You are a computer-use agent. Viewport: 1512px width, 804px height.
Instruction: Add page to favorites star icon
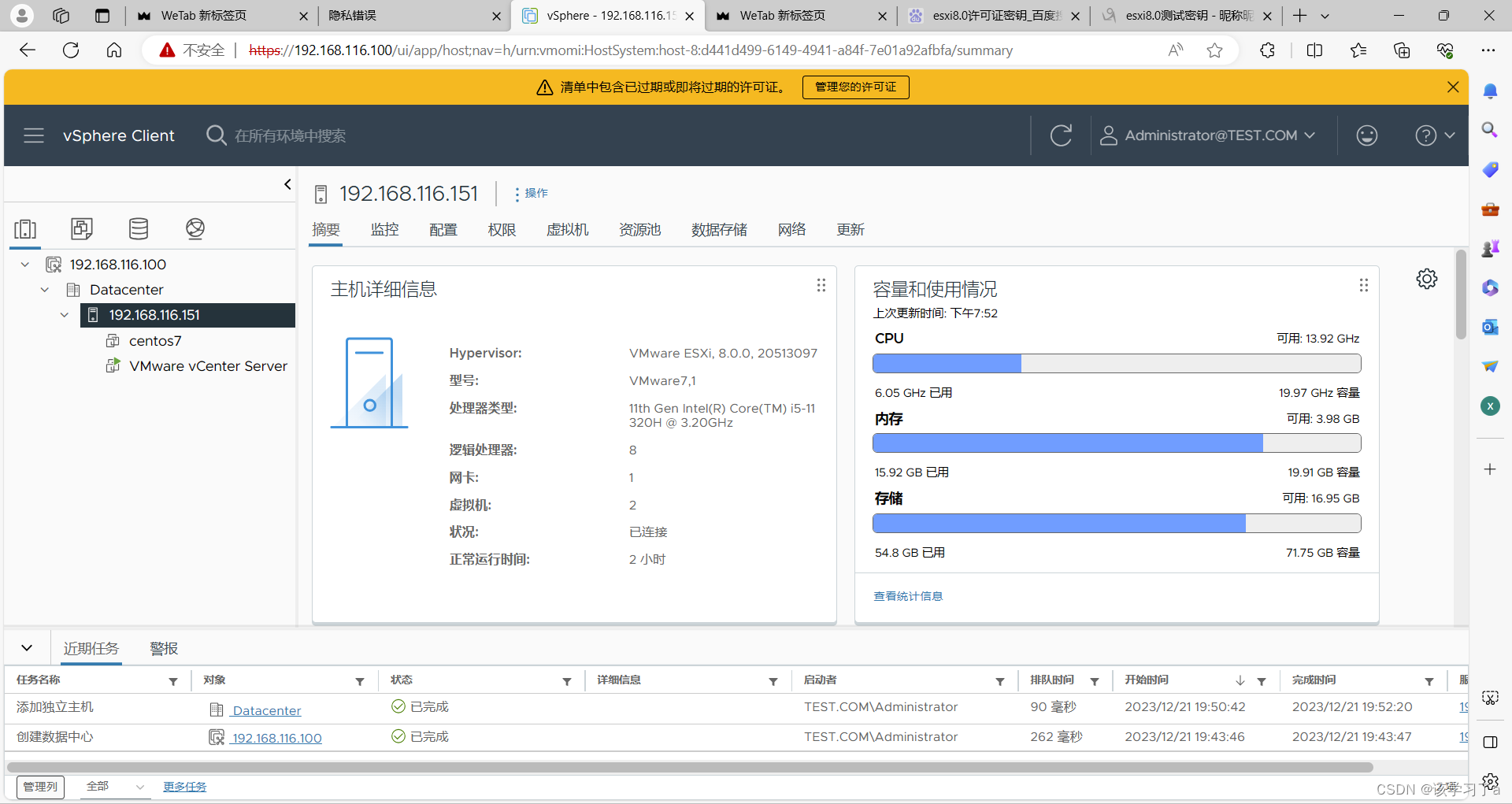coord(1214,50)
